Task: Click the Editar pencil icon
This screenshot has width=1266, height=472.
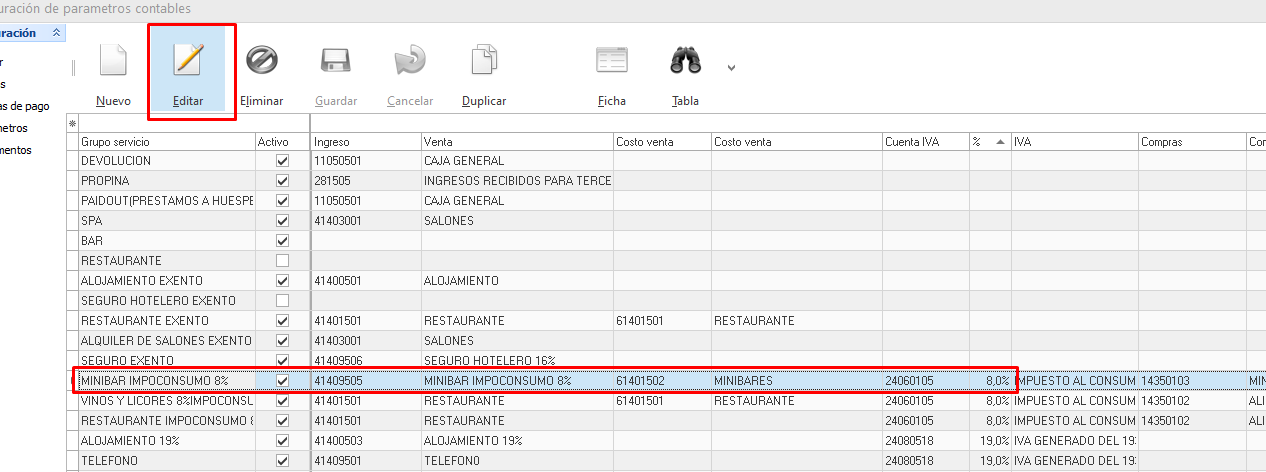Action: (x=188, y=60)
